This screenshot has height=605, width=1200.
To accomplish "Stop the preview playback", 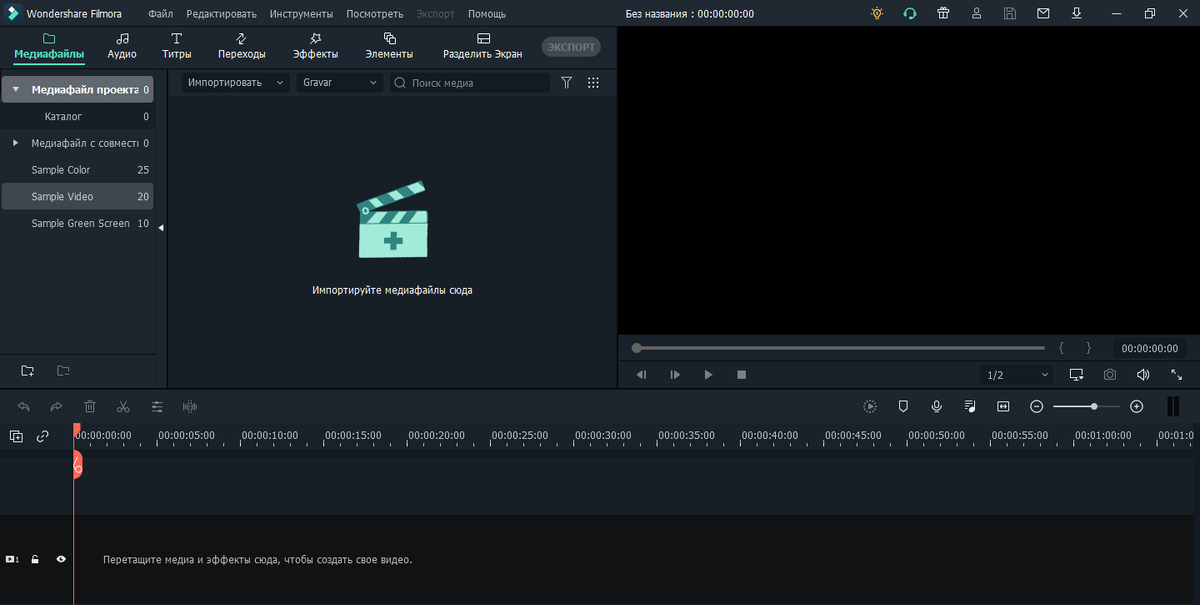I will click(x=741, y=375).
